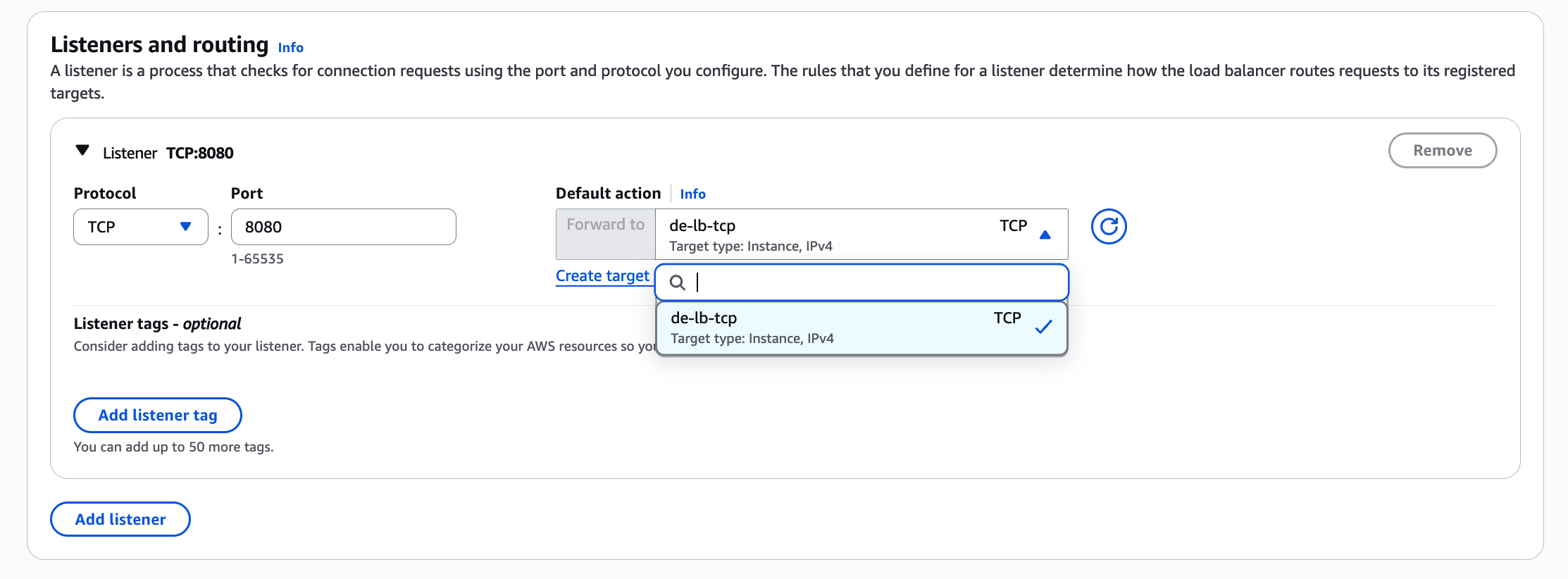Open Info link beside Default action
The image size is (1568, 579).
coord(692,194)
